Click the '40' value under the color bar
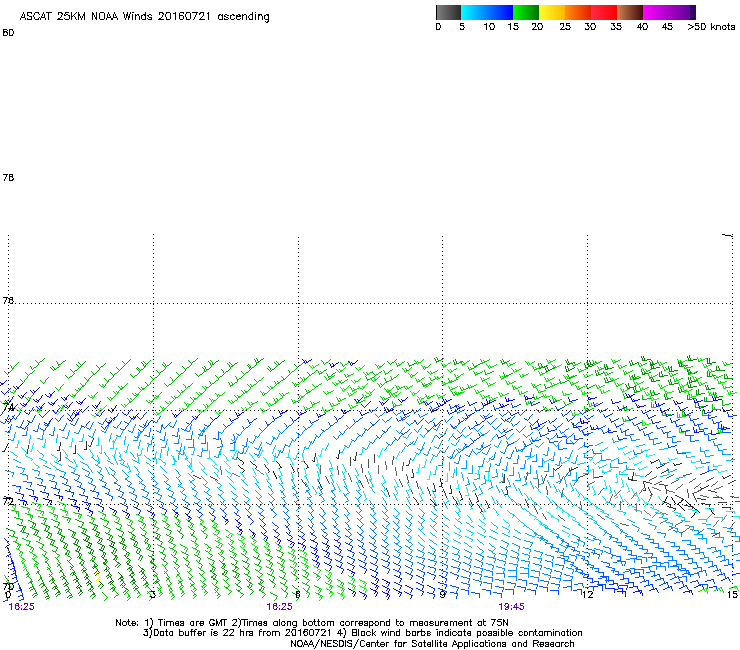This screenshot has width=740, height=650. pos(642,27)
